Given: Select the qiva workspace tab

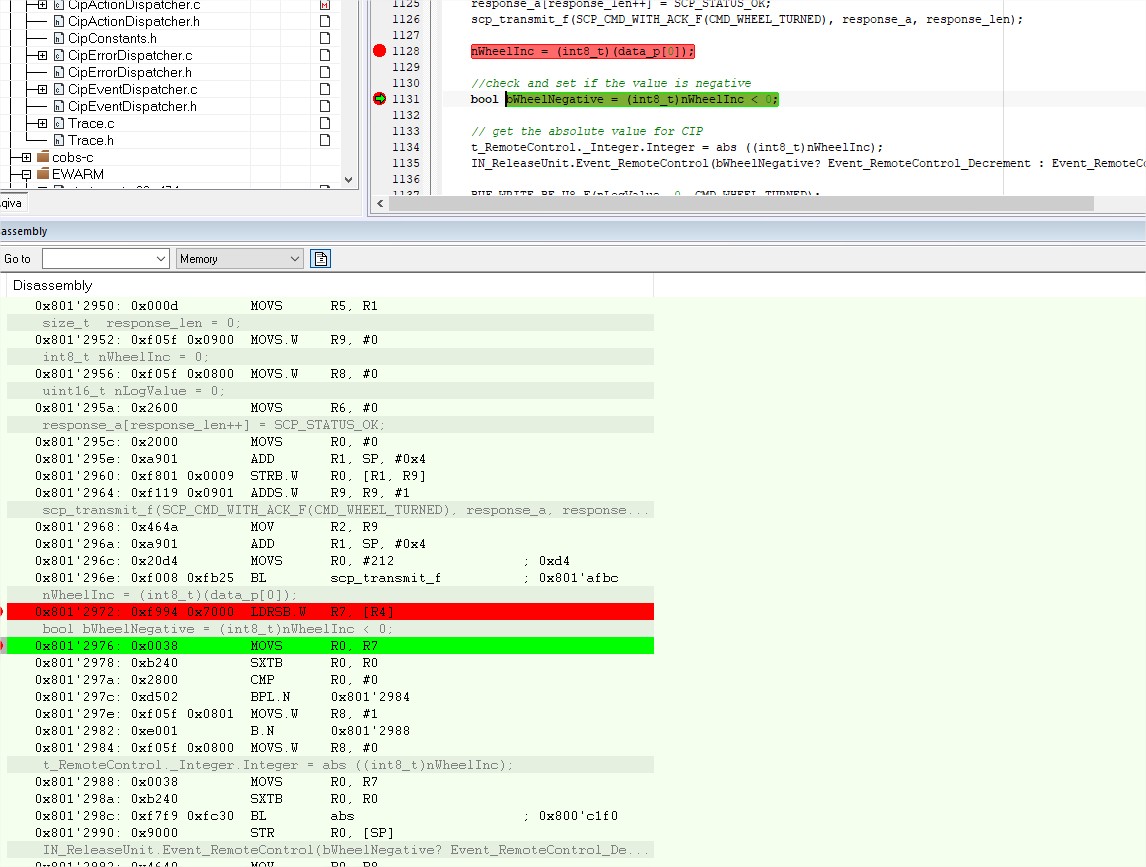Looking at the screenshot, I should [12, 203].
